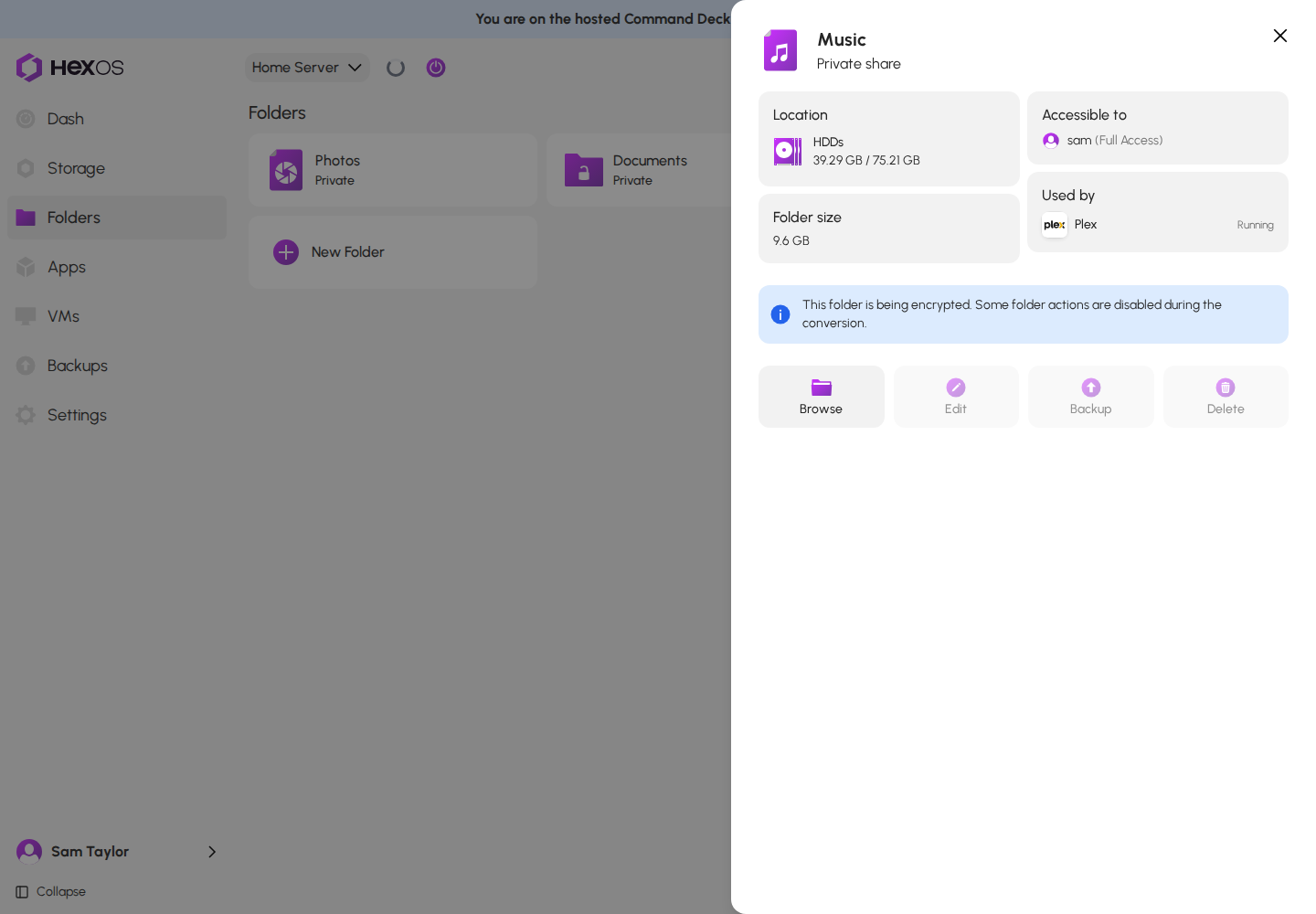Click the Music folder note icon
This screenshot has width=1316, height=914.
click(x=780, y=50)
